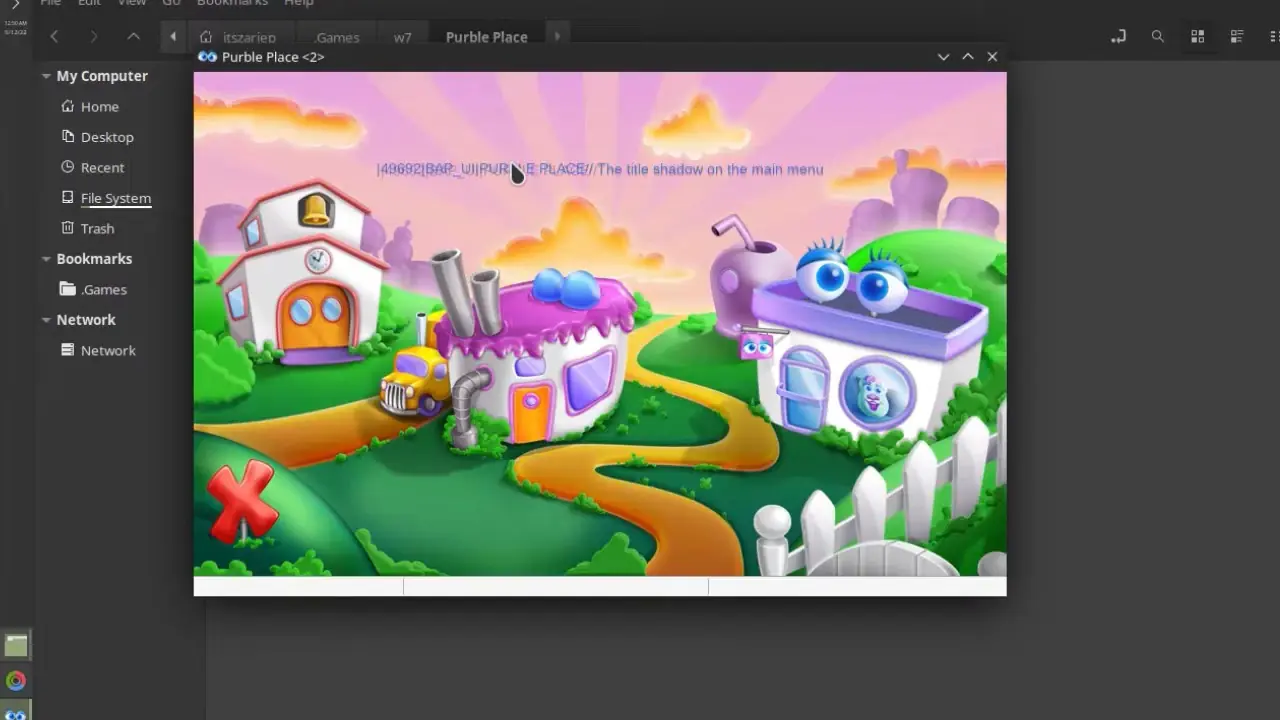Viewport: 1280px width, 720px height.
Task: Click the file manager taskbar icon
Action: click(x=16, y=645)
